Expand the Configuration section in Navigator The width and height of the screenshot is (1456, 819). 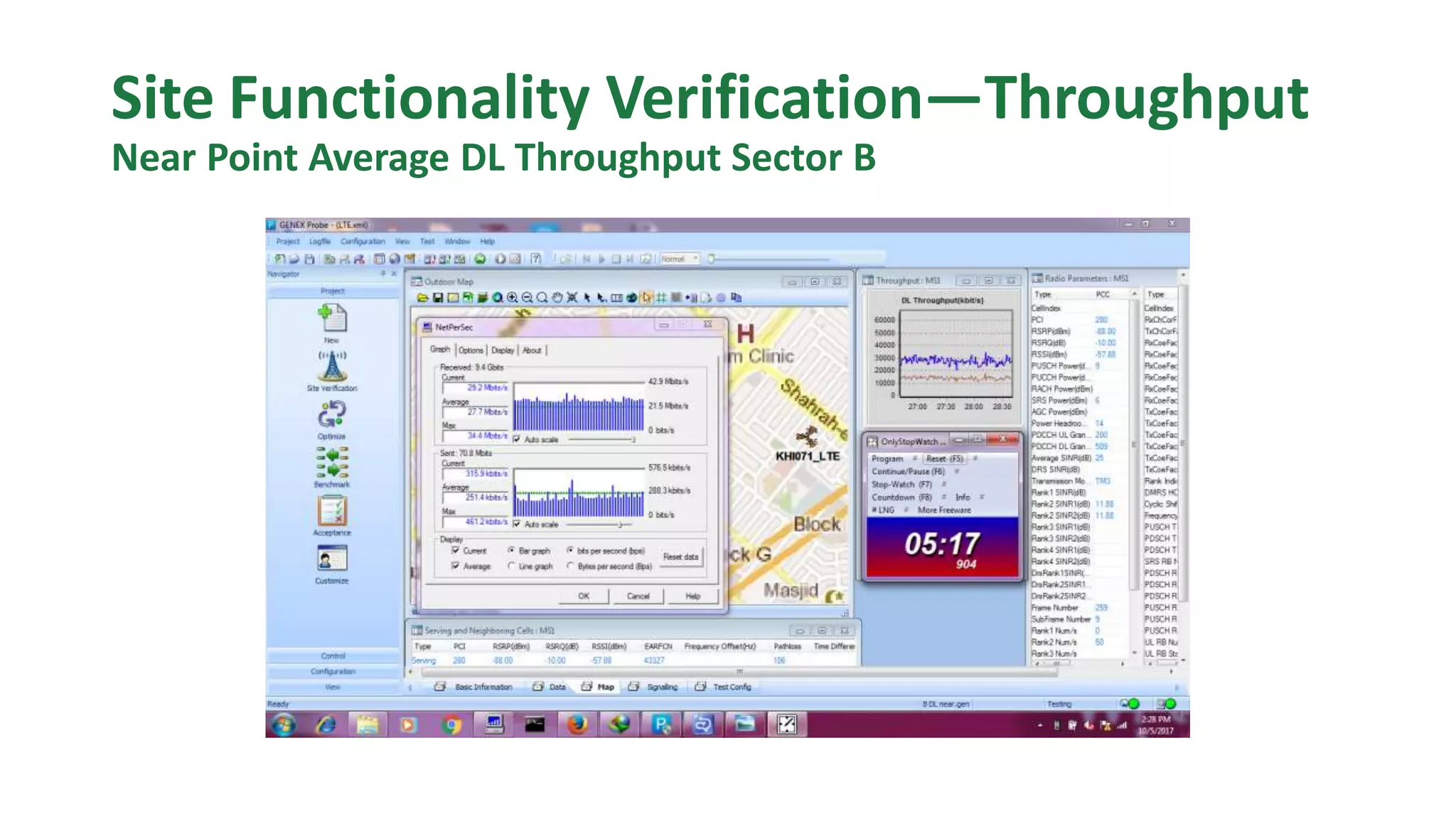click(x=333, y=671)
